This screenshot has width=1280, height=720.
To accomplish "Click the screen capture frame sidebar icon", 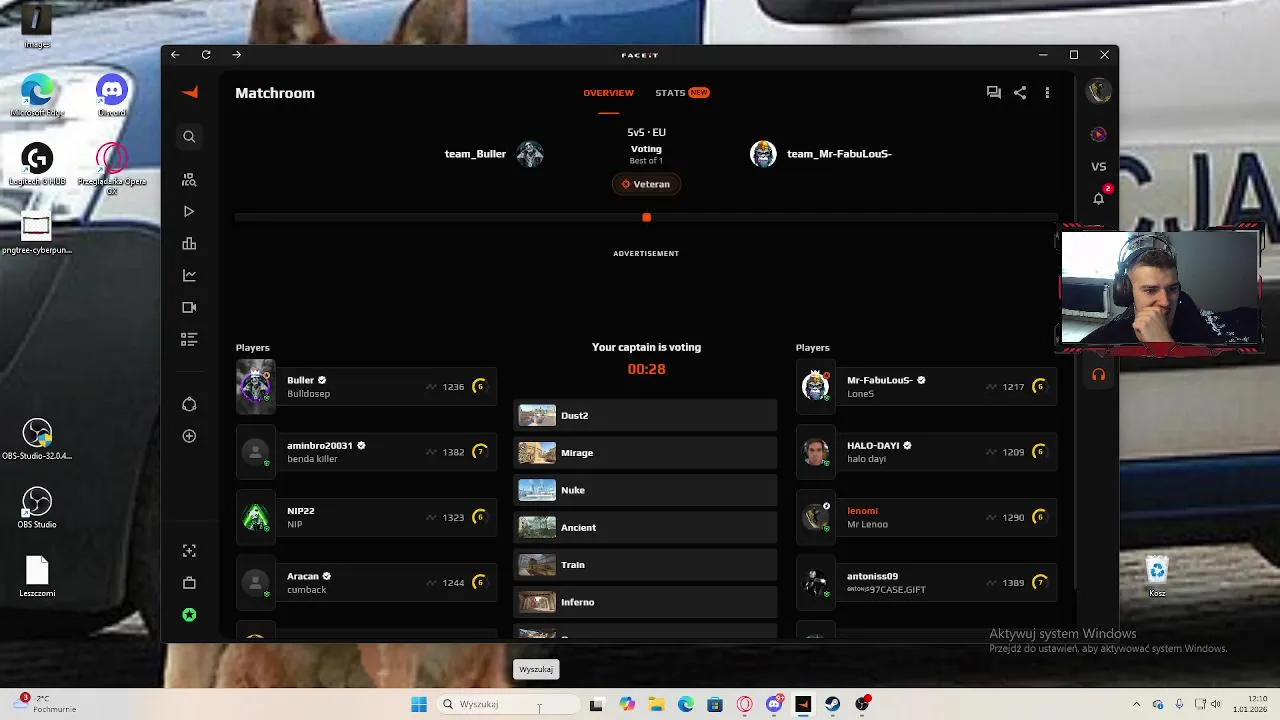I will coord(189,551).
